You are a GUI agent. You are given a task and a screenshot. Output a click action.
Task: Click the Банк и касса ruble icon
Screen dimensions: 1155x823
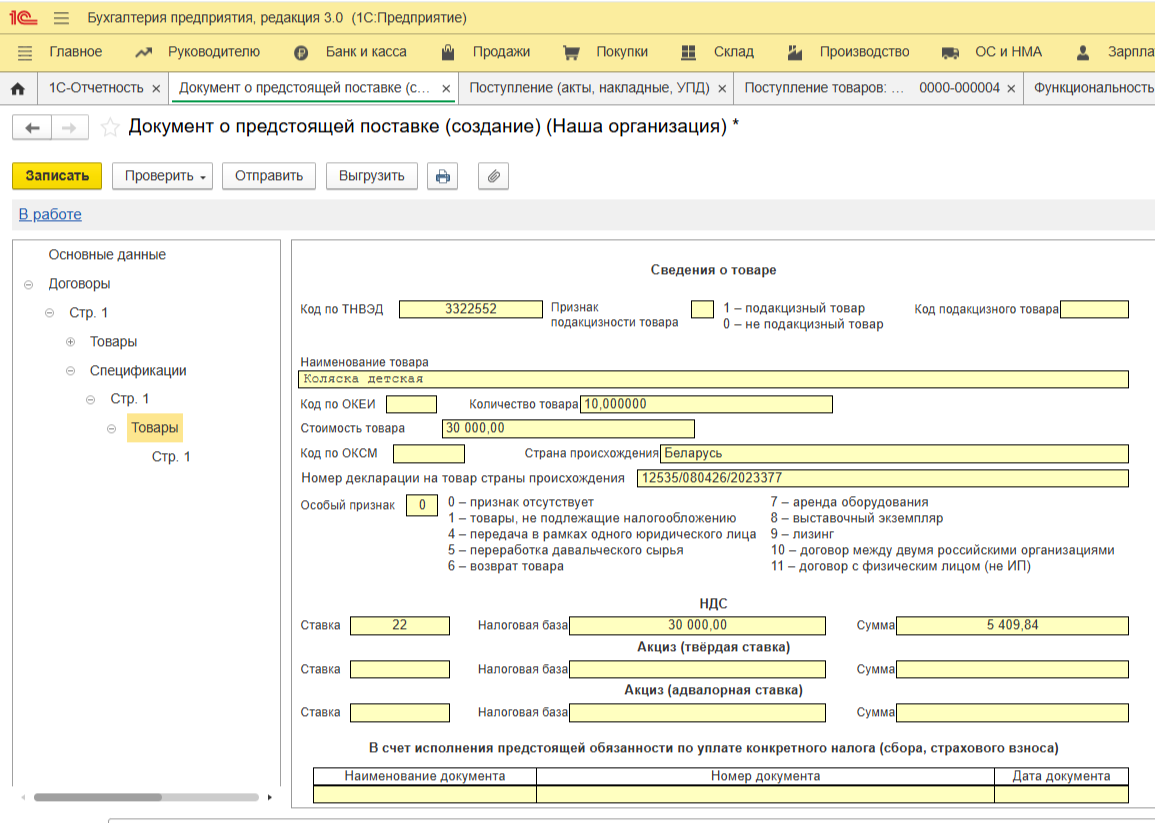click(x=301, y=52)
